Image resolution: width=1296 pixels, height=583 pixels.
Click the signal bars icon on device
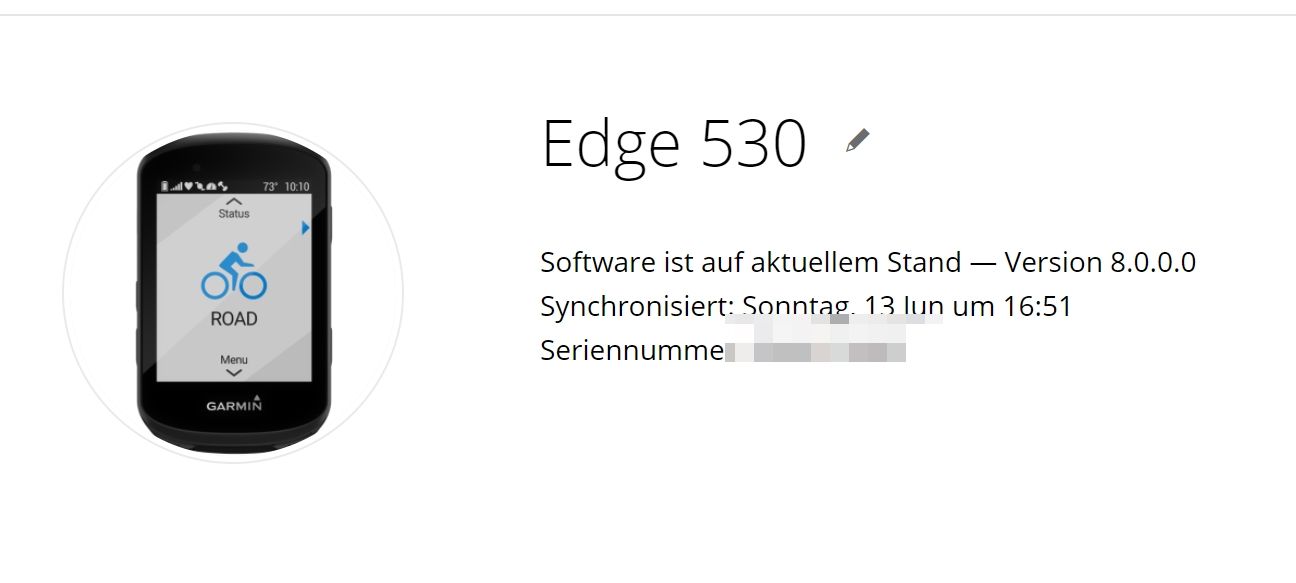tap(176, 186)
